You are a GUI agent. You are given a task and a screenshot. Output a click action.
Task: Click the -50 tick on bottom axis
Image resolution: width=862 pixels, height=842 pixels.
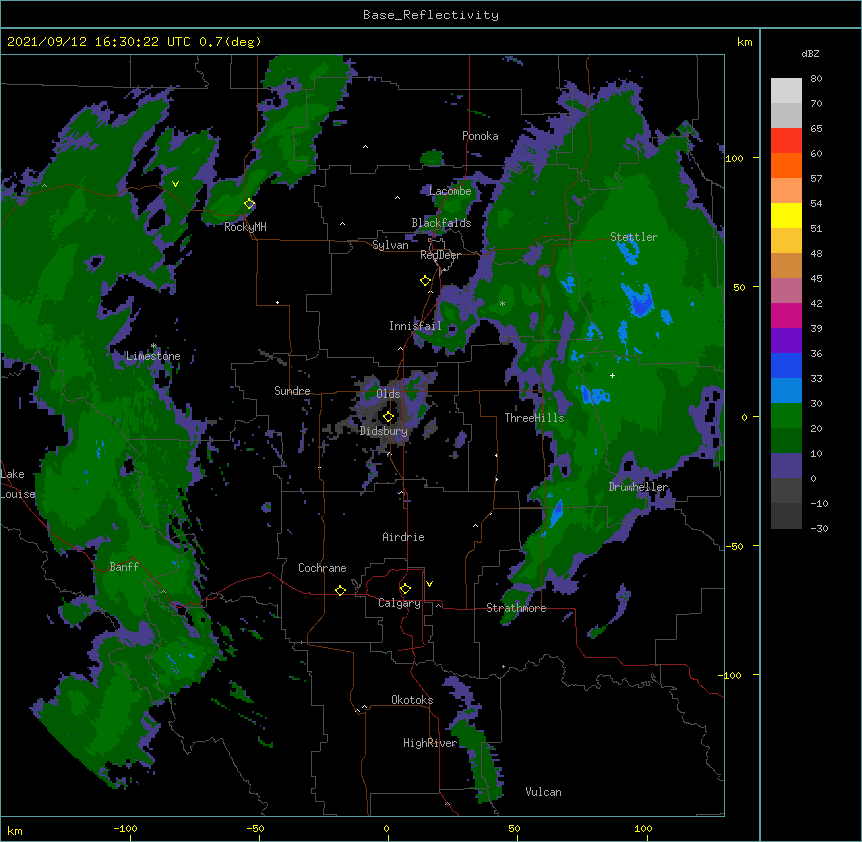coord(255,828)
